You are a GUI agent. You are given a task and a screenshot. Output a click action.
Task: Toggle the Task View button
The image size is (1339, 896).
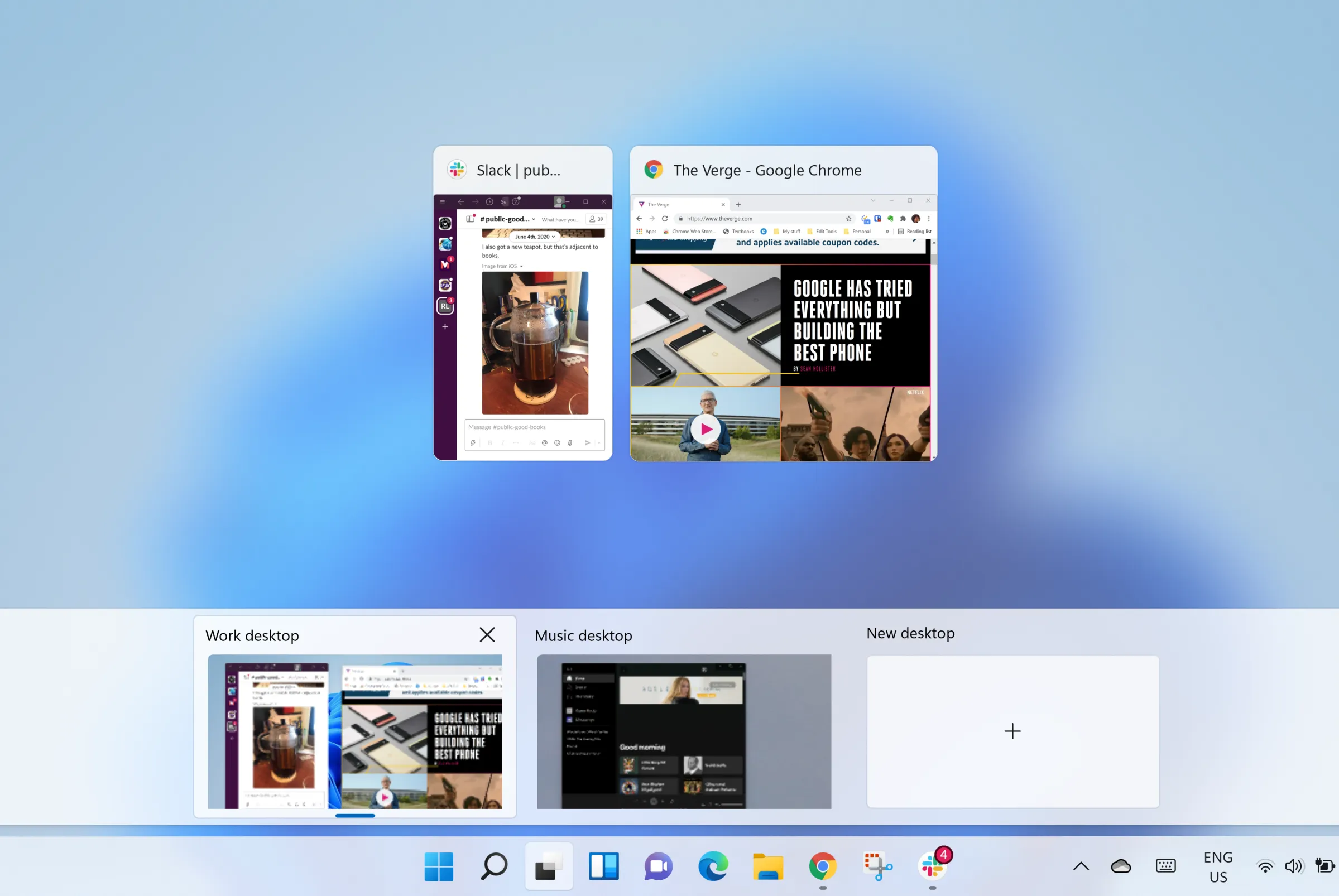(548, 866)
